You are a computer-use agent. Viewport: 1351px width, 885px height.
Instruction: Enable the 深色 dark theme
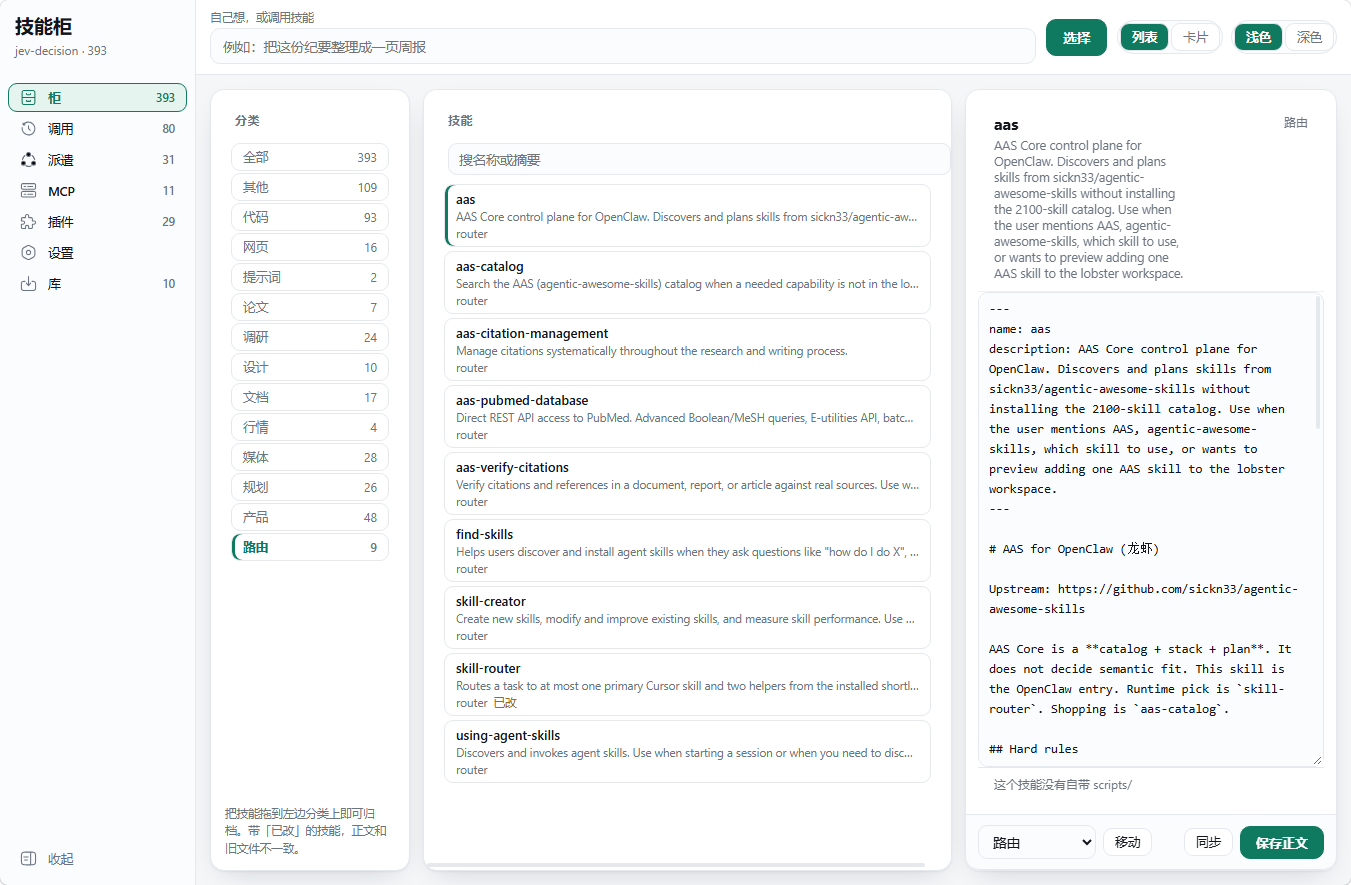click(x=1309, y=37)
